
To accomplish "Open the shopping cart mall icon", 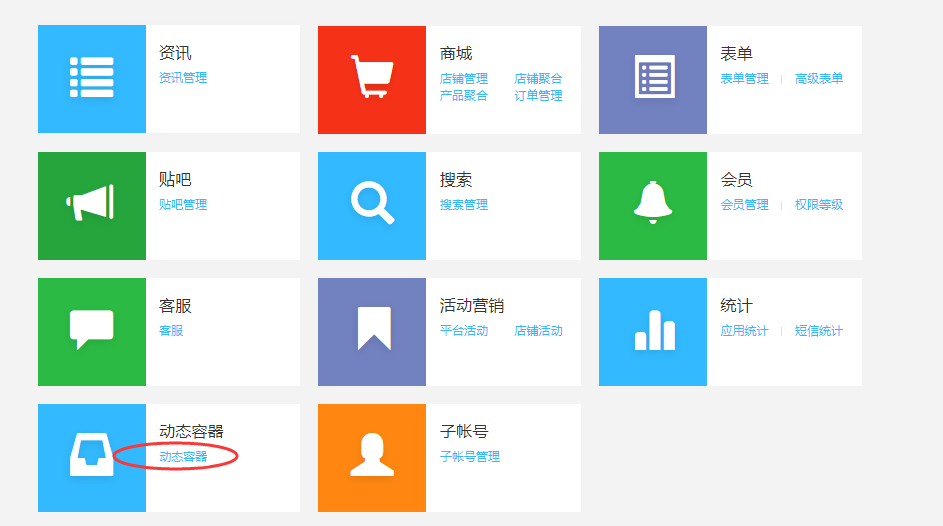I will pyautogui.click(x=372, y=79).
